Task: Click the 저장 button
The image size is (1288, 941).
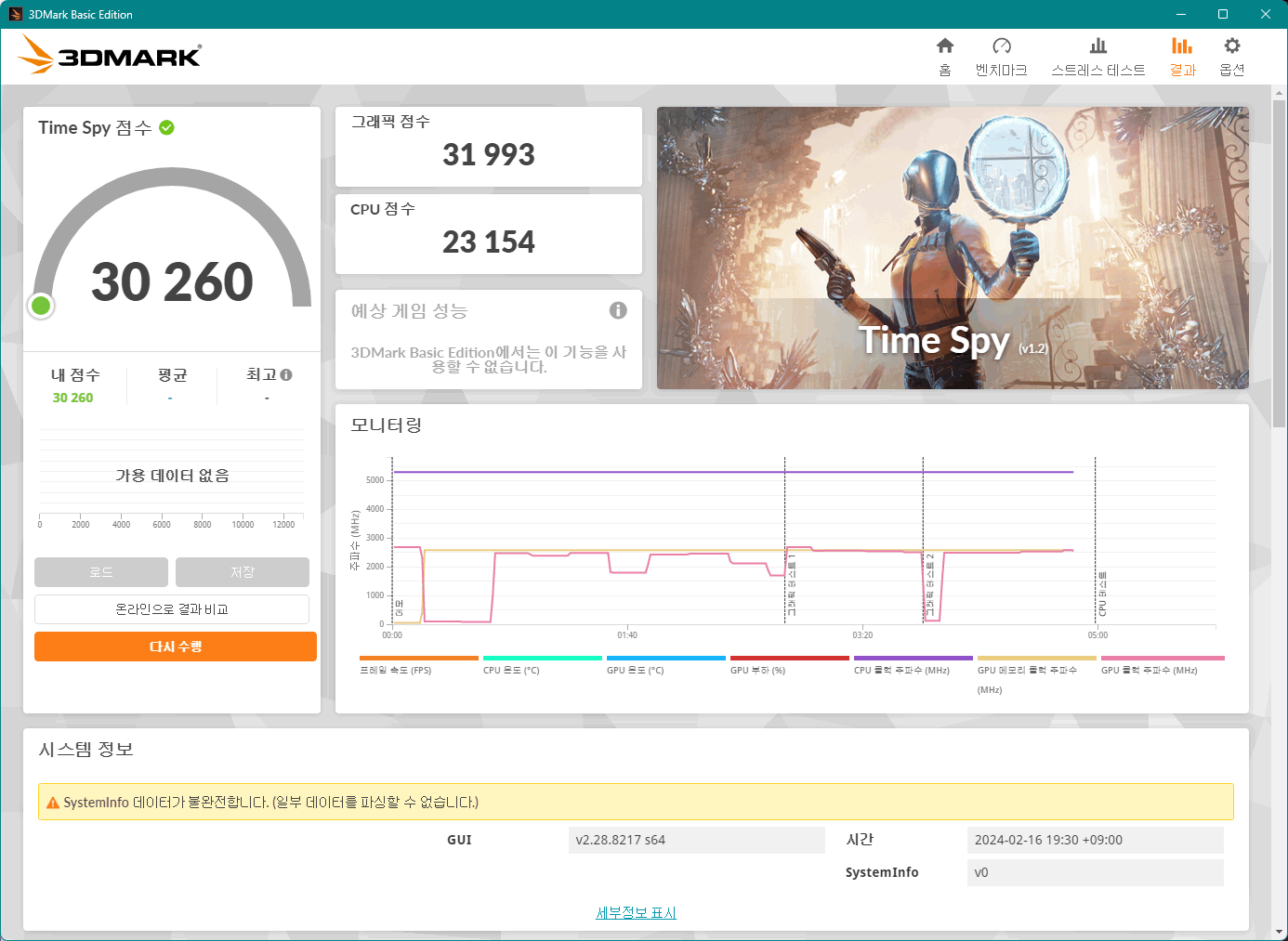Action: (243, 572)
